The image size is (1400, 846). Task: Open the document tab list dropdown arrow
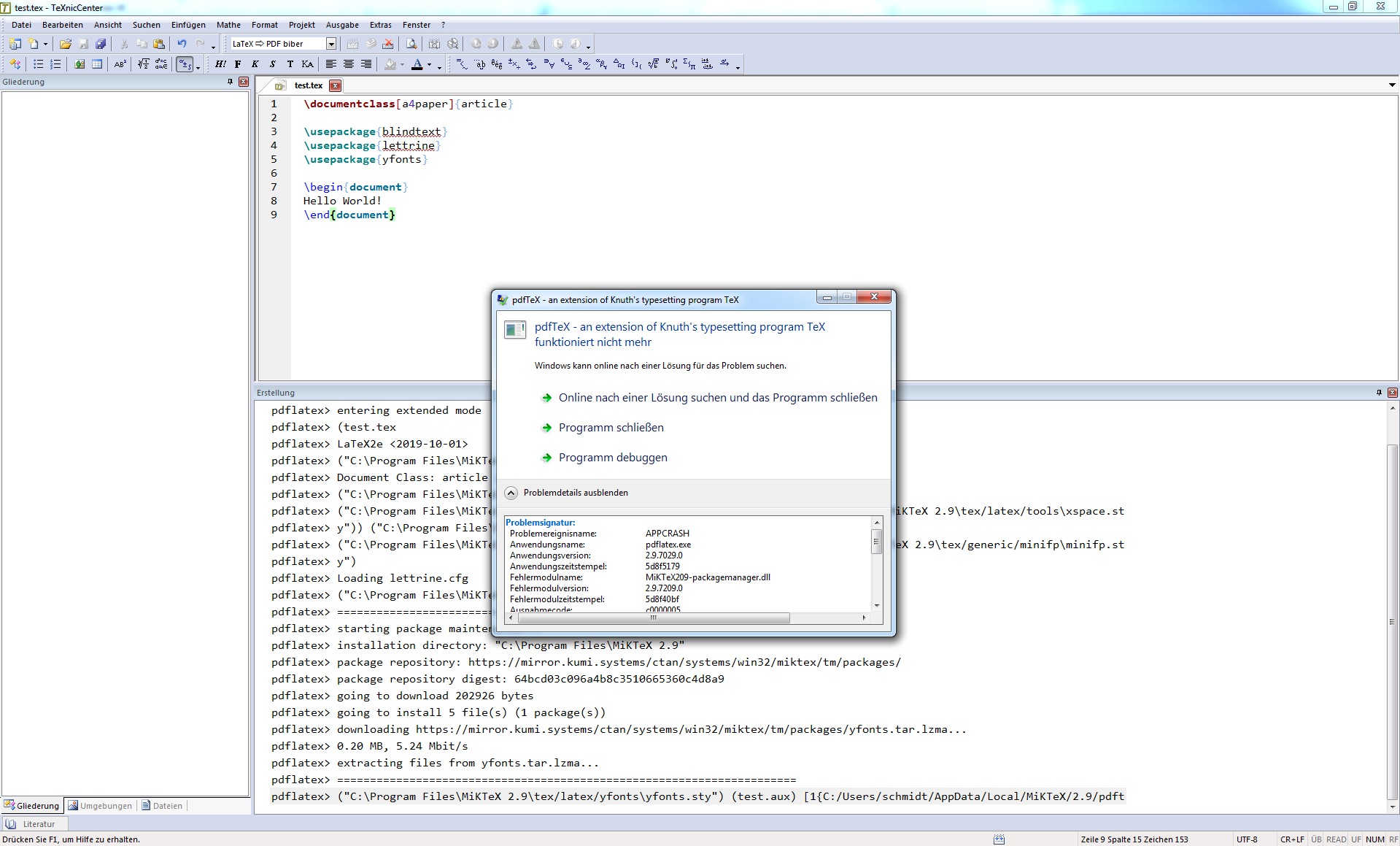pos(1392,85)
